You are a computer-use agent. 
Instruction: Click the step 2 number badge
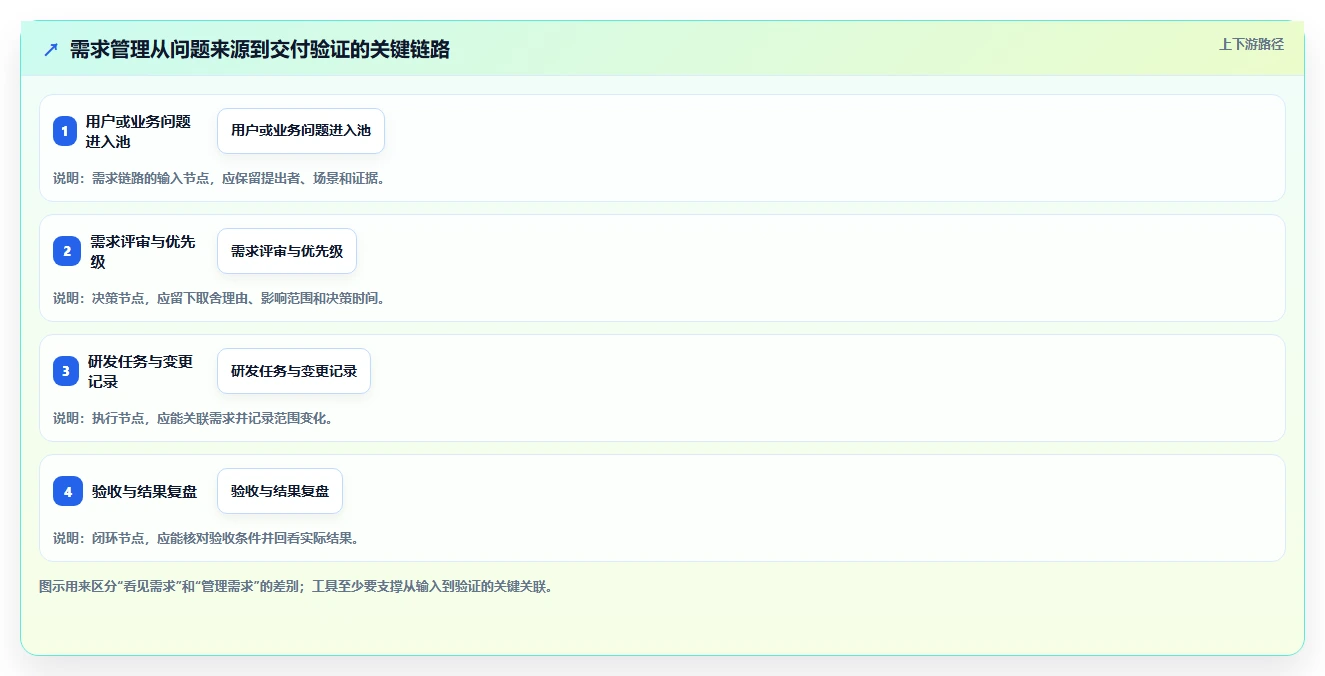tap(67, 251)
